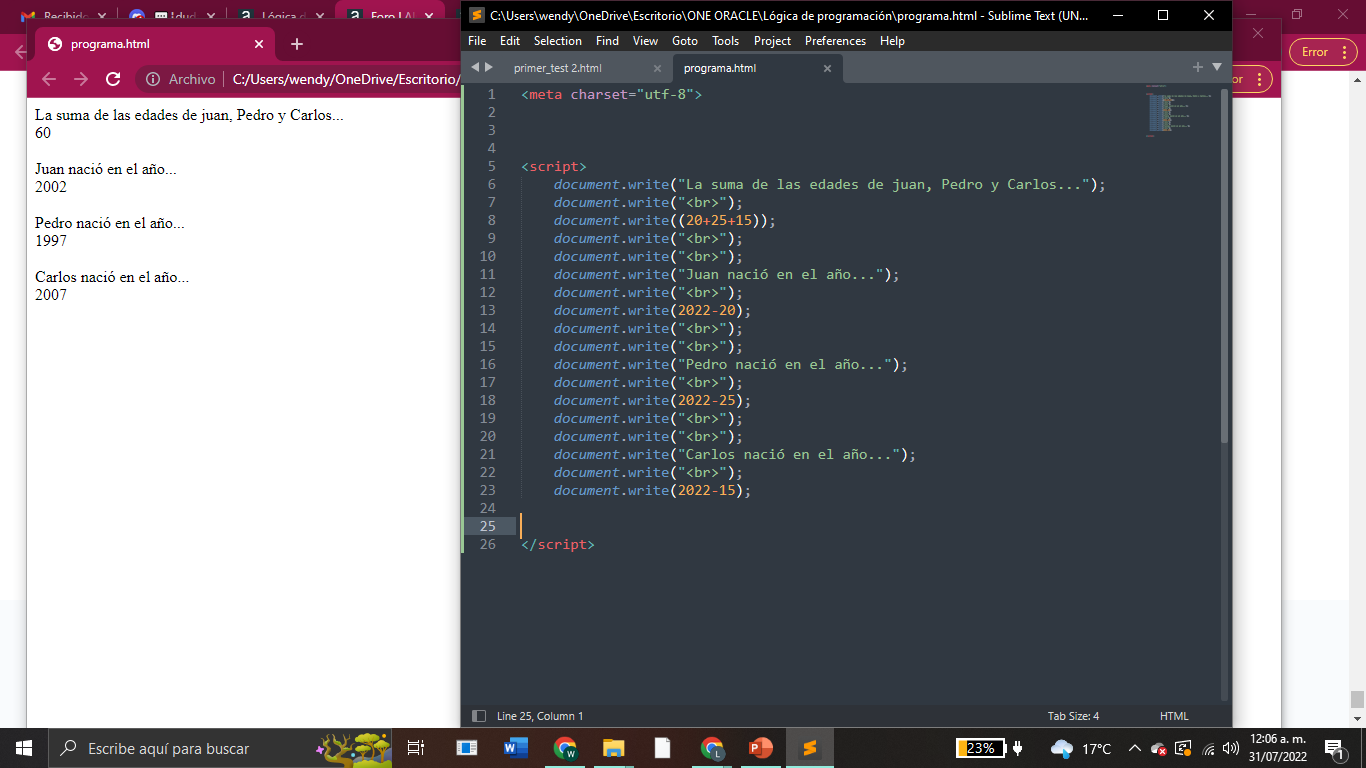Click the Error button in background Chrome
1366x768 pixels.
tap(1323, 52)
